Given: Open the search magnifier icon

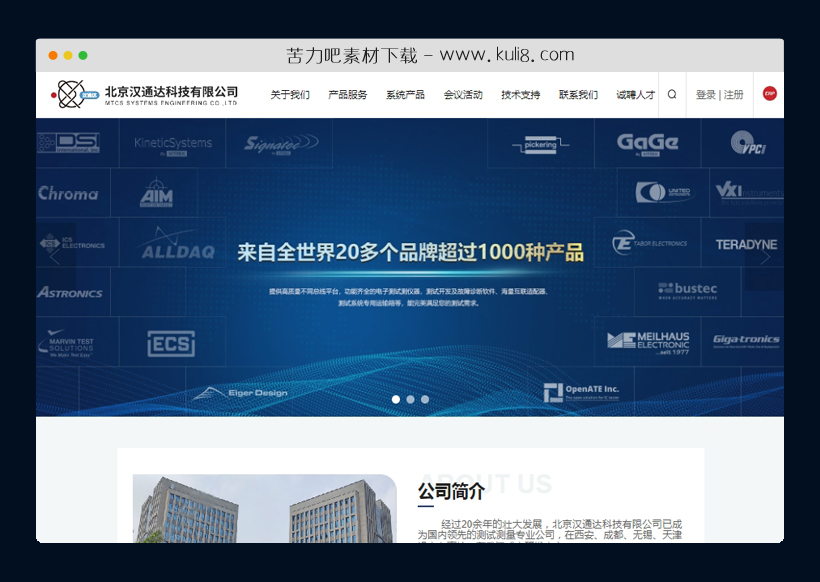Looking at the screenshot, I should pyautogui.click(x=672, y=95).
